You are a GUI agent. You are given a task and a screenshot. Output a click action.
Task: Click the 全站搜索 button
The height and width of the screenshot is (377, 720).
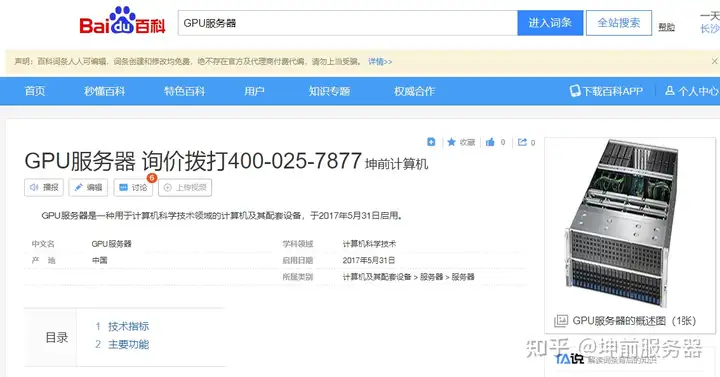coord(619,23)
